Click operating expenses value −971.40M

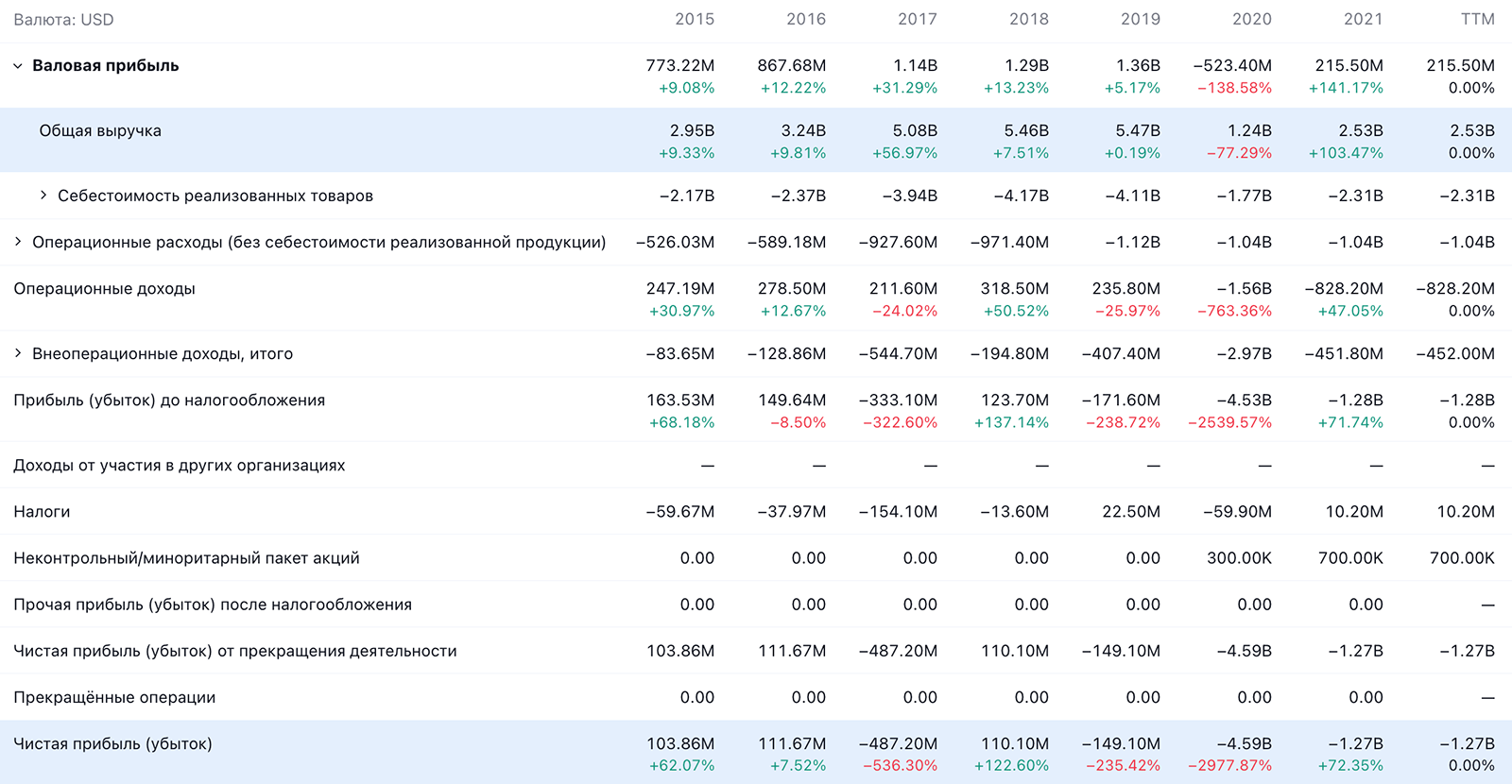(1010, 243)
